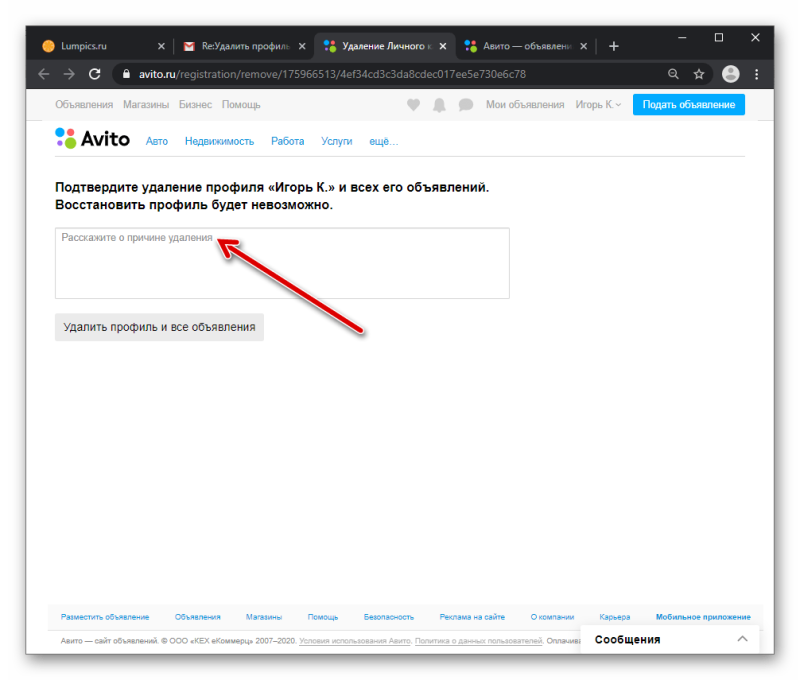Open the Магазины top menu link
800x680 pixels.
(146, 105)
